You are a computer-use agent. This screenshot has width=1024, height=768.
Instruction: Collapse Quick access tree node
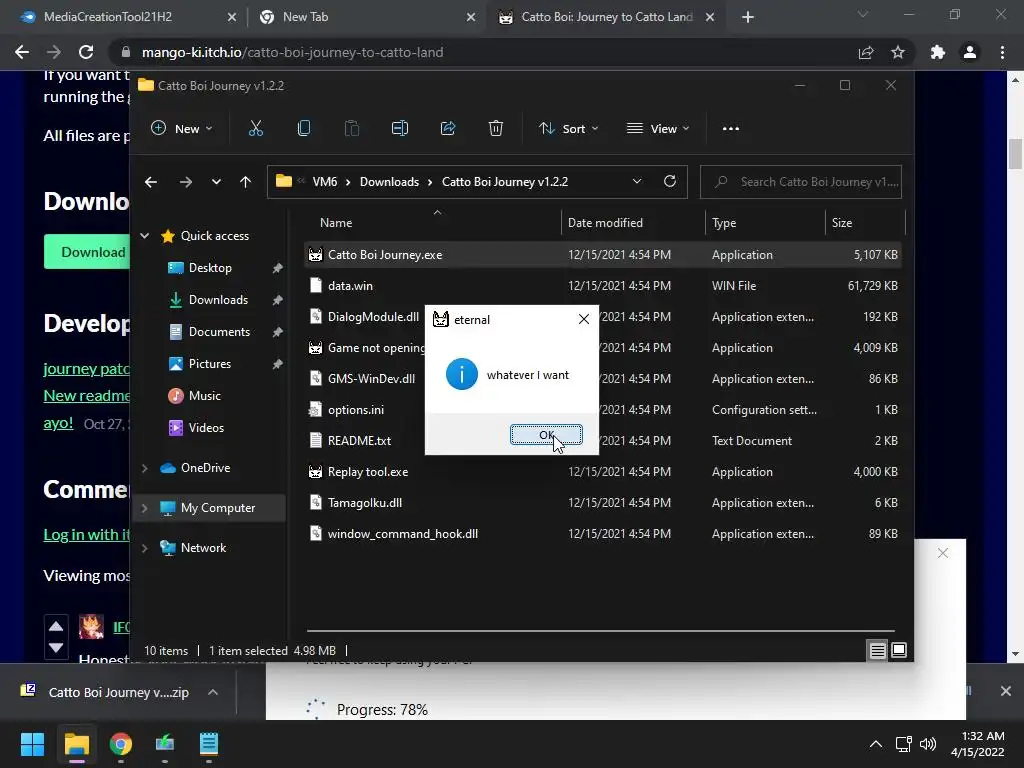pyautogui.click(x=145, y=236)
